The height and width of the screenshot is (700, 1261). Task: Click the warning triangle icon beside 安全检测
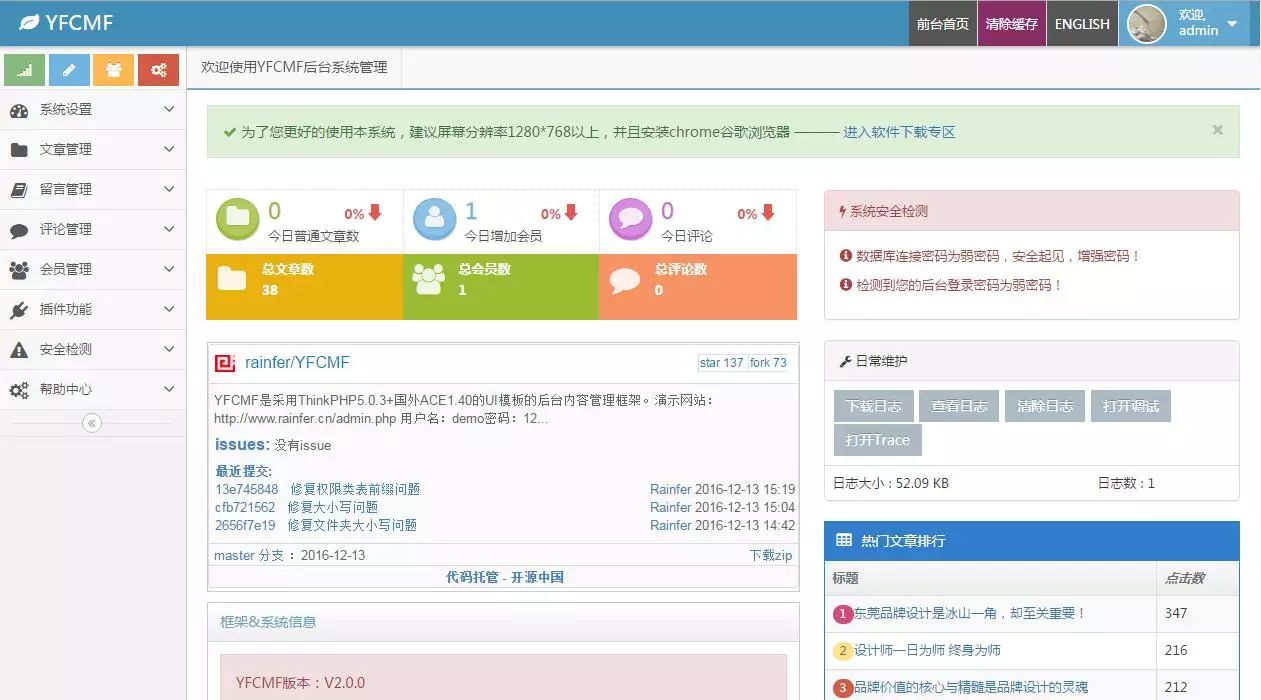tap(19, 350)
